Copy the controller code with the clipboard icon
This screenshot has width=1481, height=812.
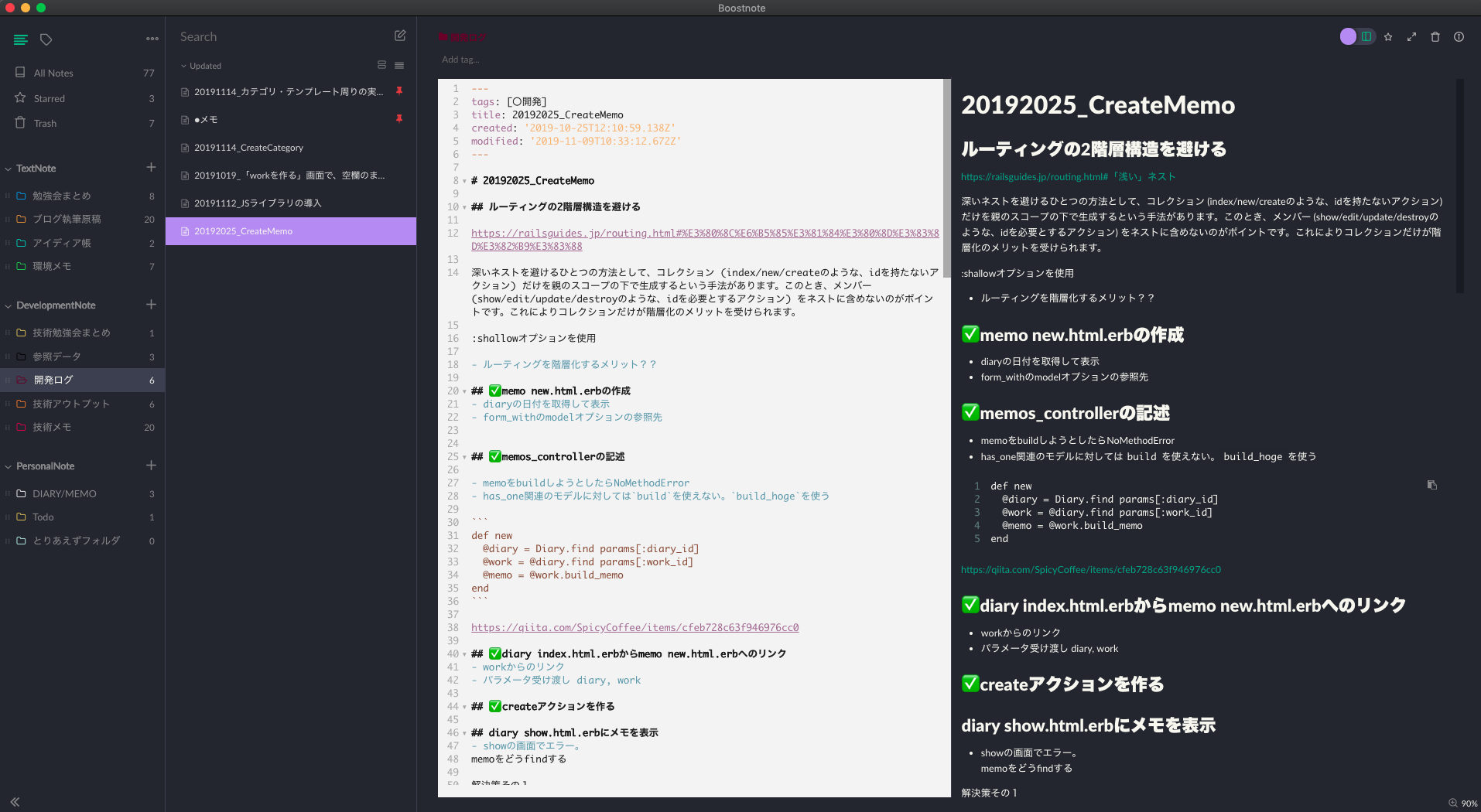[x=1431, y=485]
